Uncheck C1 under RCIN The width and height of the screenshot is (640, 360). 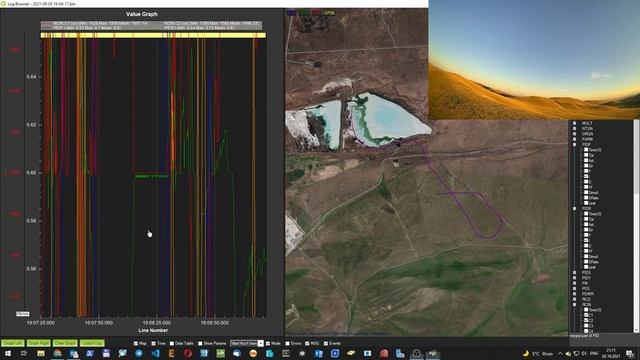tap(586, 315)
